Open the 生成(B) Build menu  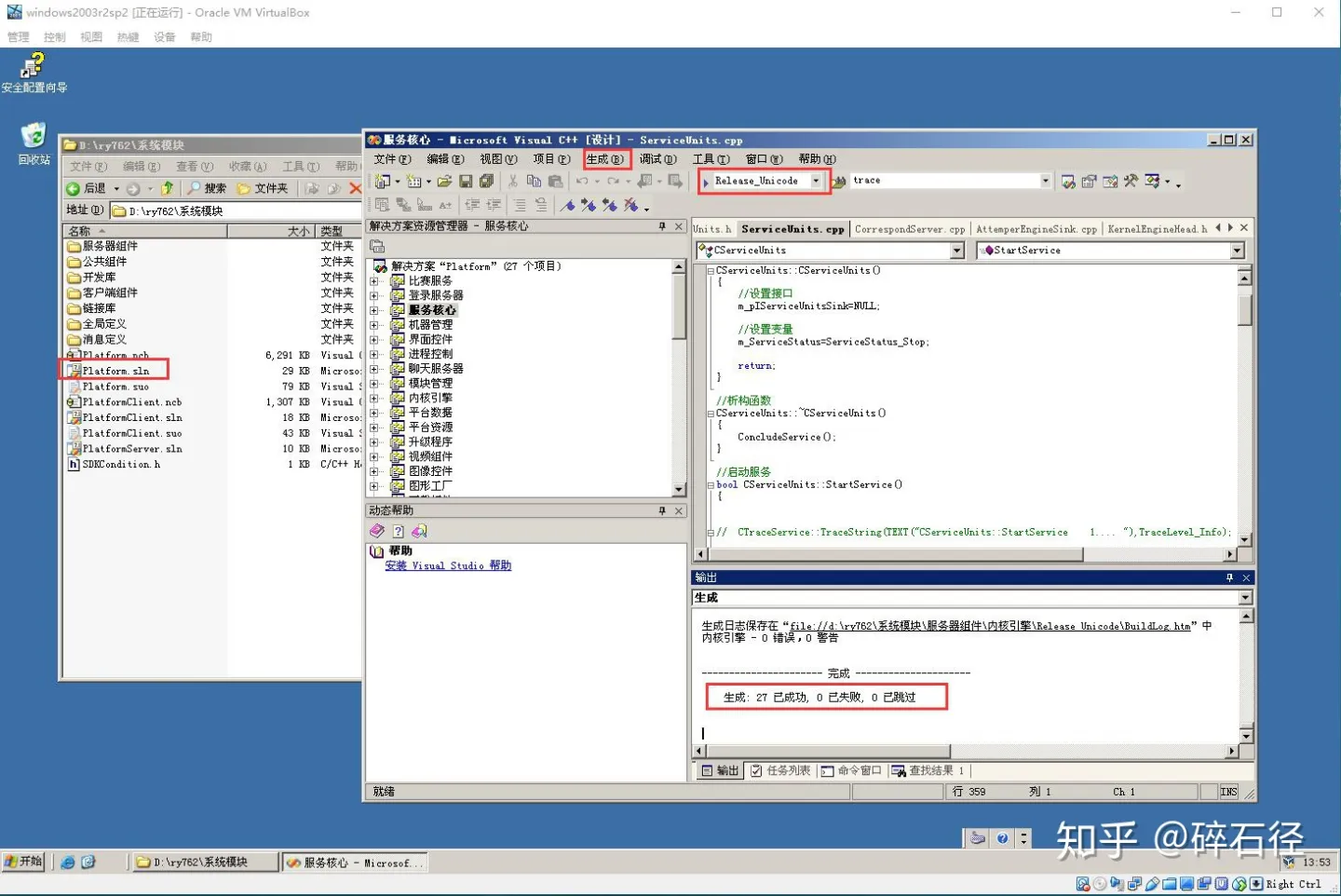[x=606, y=159]
